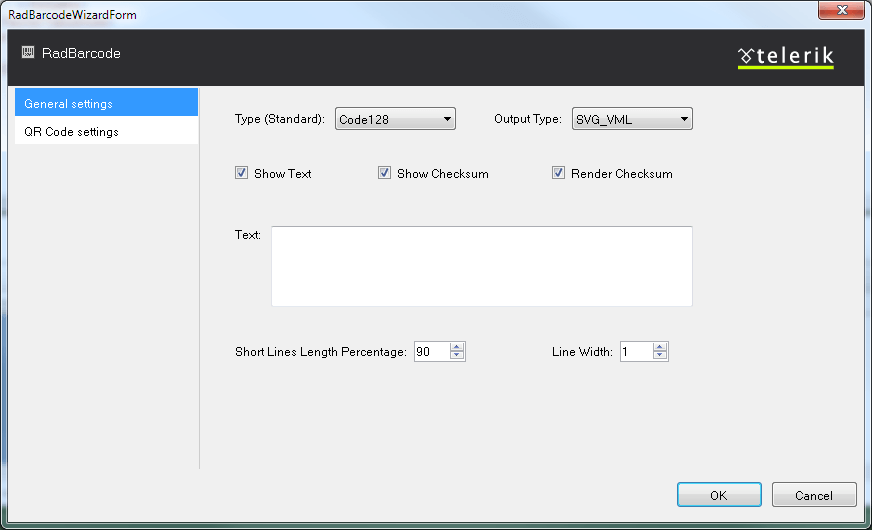Click the 'Short Lines Length Percentage:' label
872x530 pixels.
pos(321,352)
